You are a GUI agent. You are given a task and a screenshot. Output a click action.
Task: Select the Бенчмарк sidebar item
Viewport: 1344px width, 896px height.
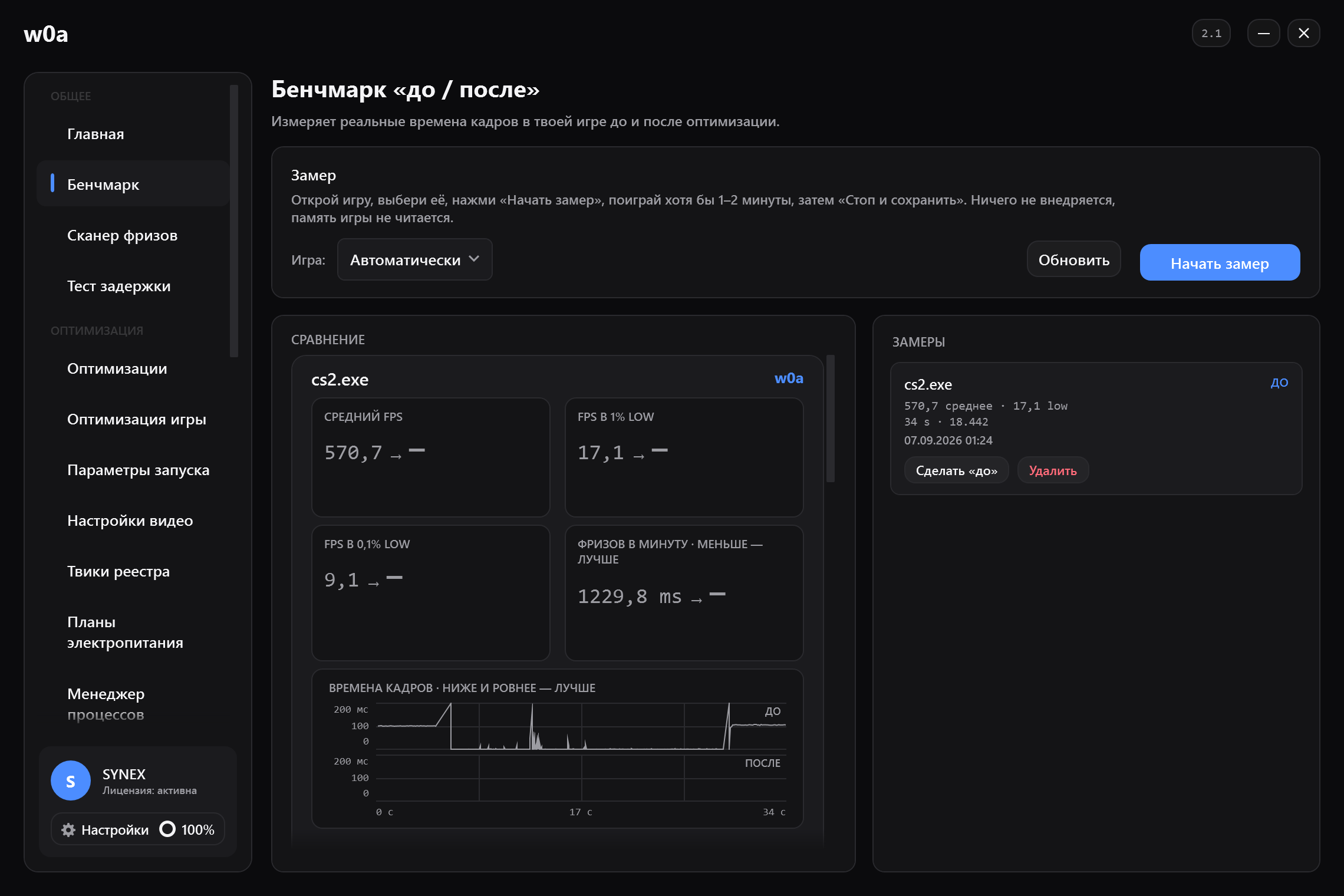(133, 184)
